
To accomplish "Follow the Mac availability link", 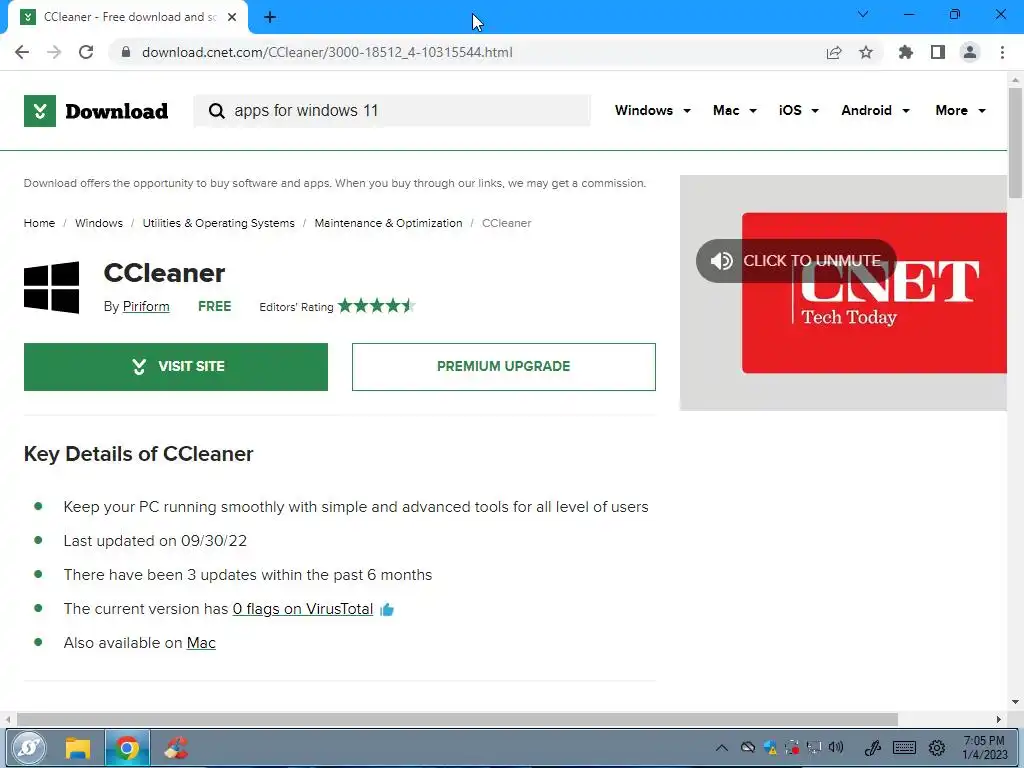I will tap(201, 643).
